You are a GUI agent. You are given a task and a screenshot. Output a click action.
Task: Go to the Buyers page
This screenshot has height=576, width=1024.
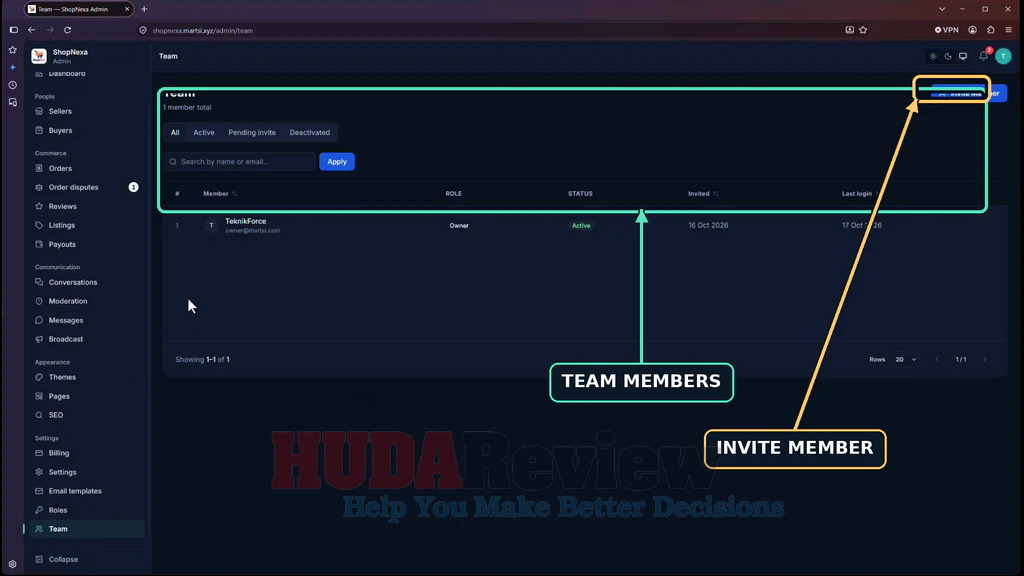(x=60, y=130)
